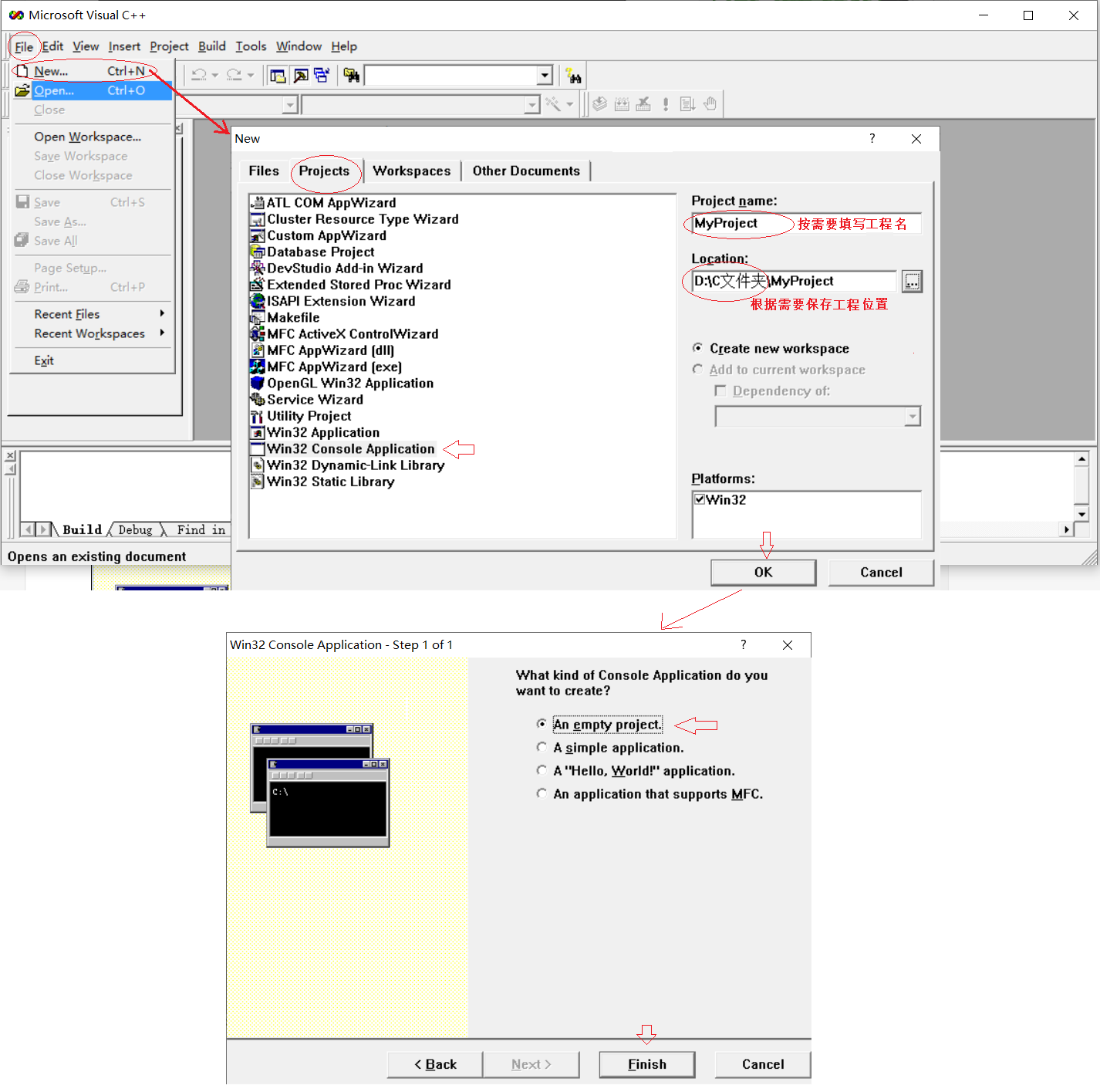Viewport: 1100px width, 1092px height.
Task: Open the WizardBar members combo dropdown
Action: (532, 104)
